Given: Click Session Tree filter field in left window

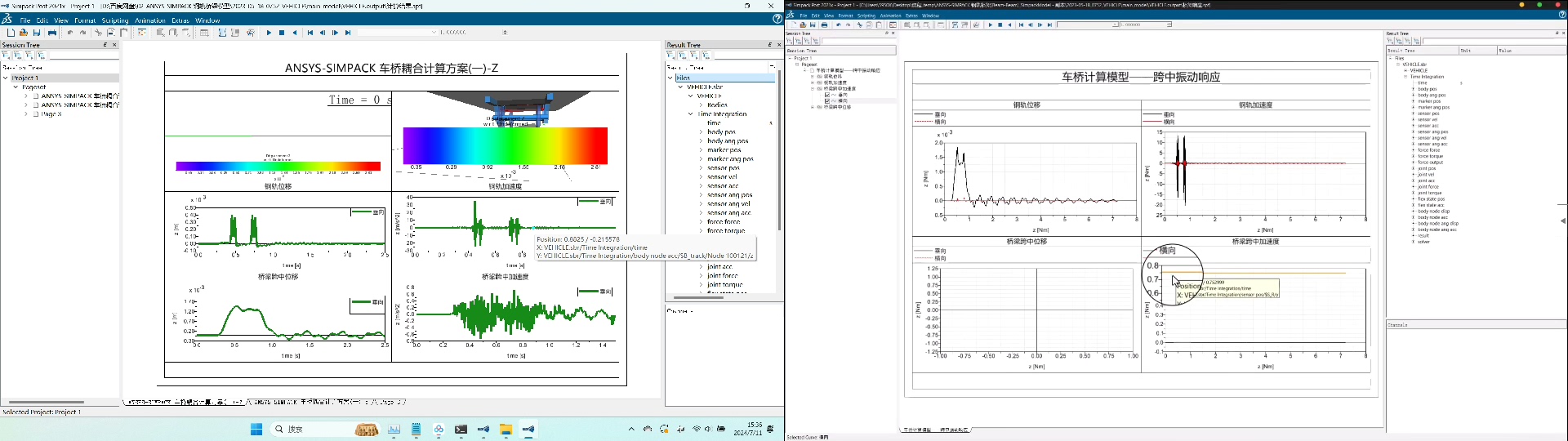Looking at the screenshot, I should (x=82, y=56).
